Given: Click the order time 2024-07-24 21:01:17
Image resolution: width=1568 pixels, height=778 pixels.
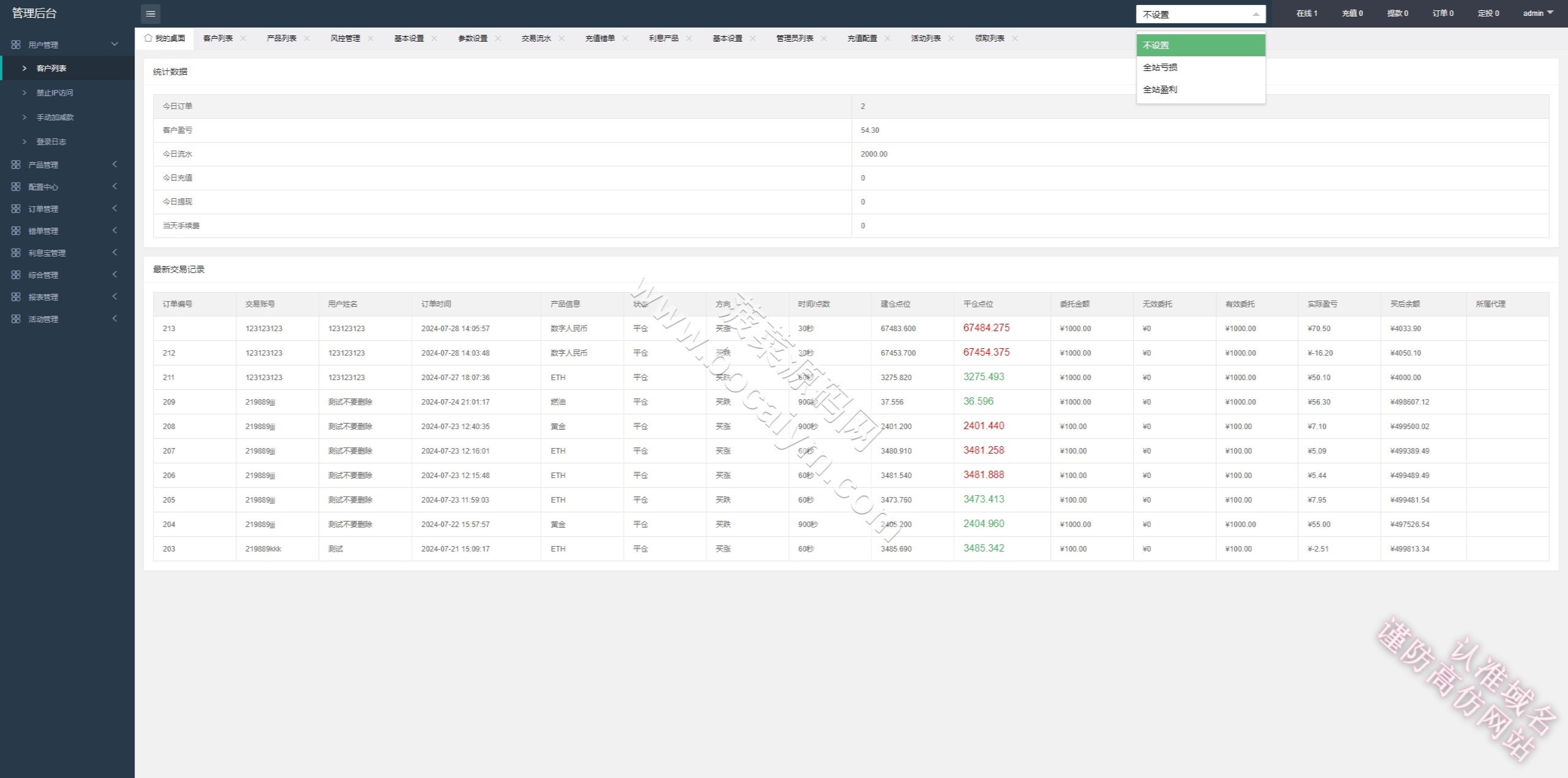Looking at the screenshot, I should click(456, 402).
